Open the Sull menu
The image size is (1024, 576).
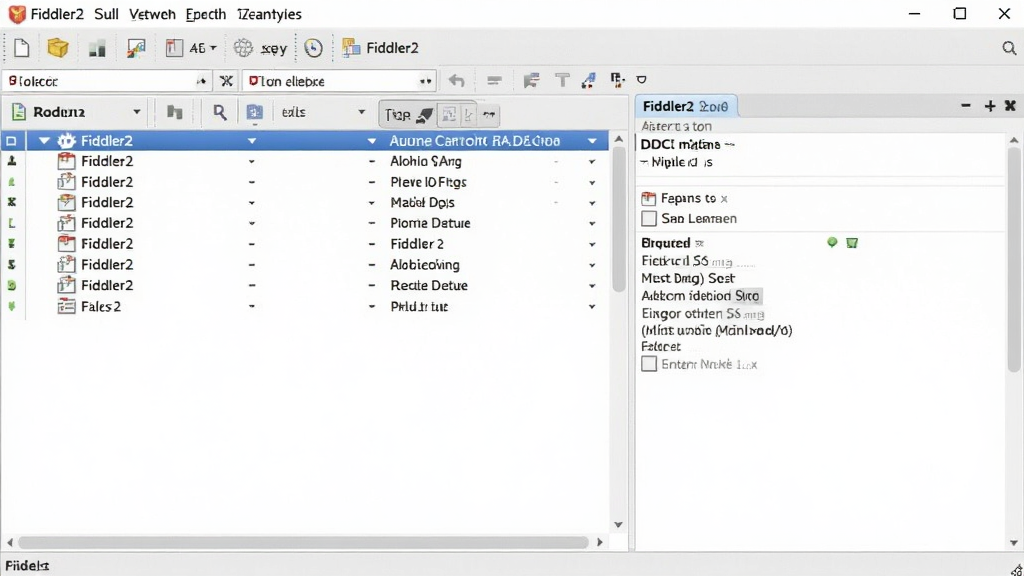[106, 14]
